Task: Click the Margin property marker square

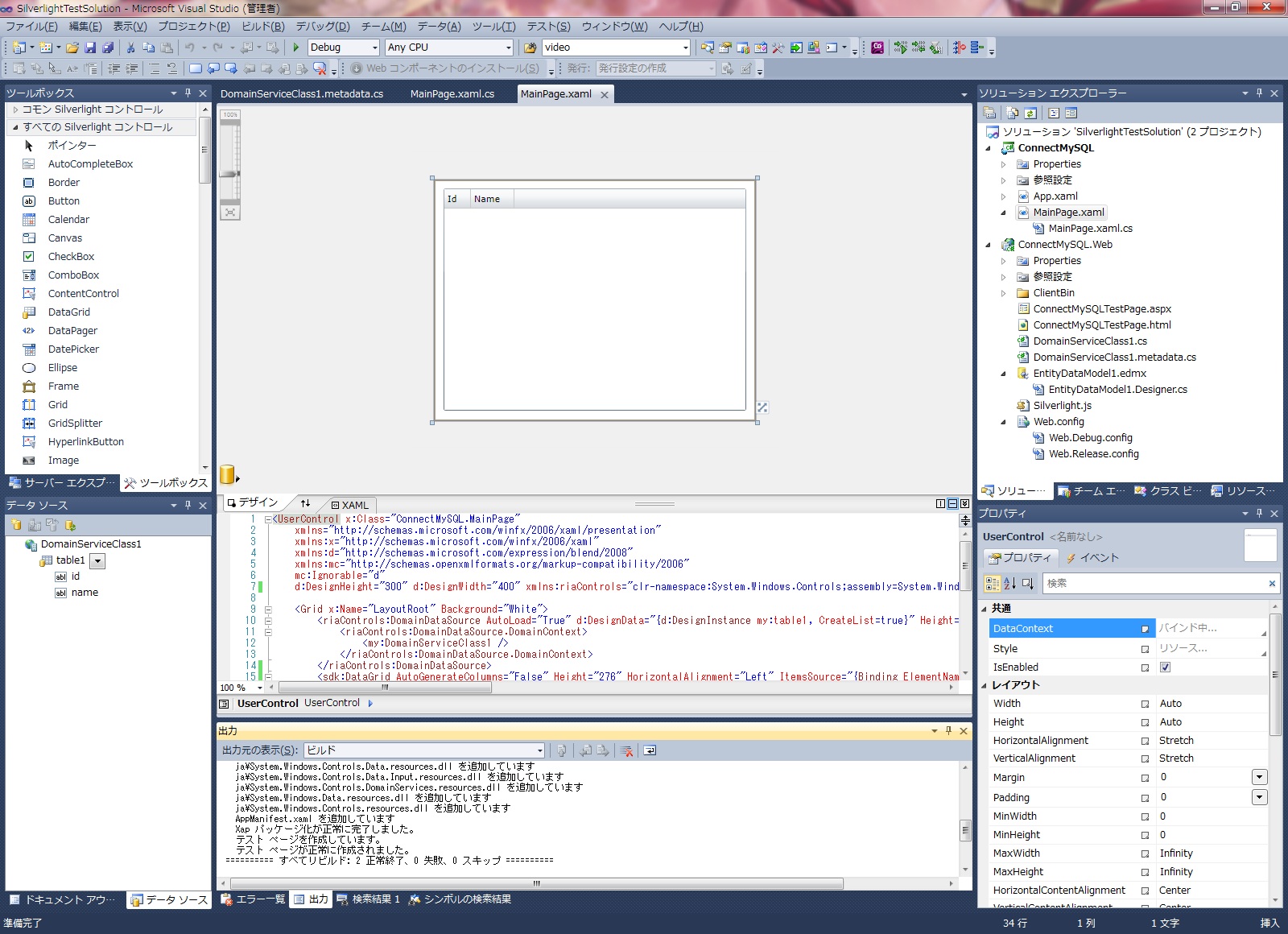Action: click(1145, 778)
